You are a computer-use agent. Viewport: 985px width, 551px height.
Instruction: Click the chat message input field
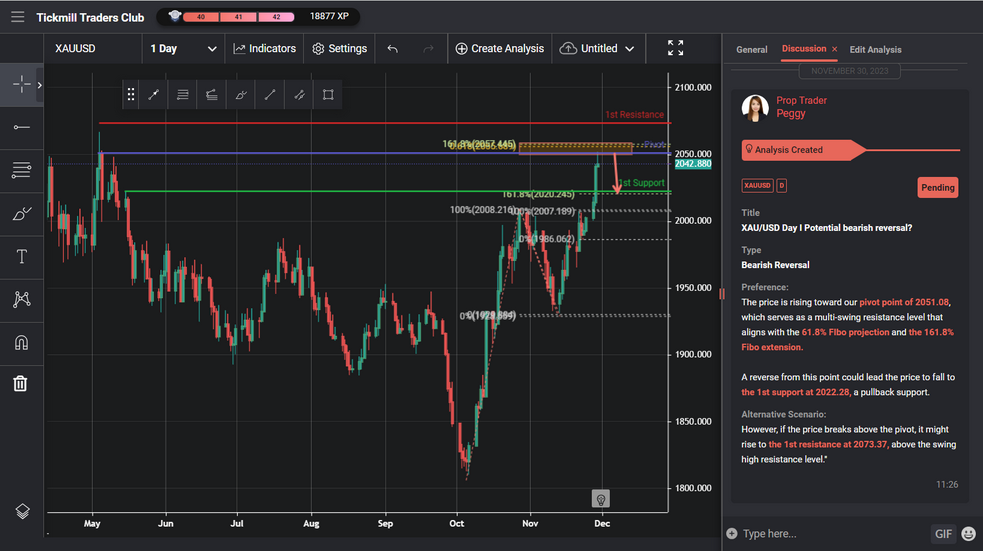click(832, 533)
